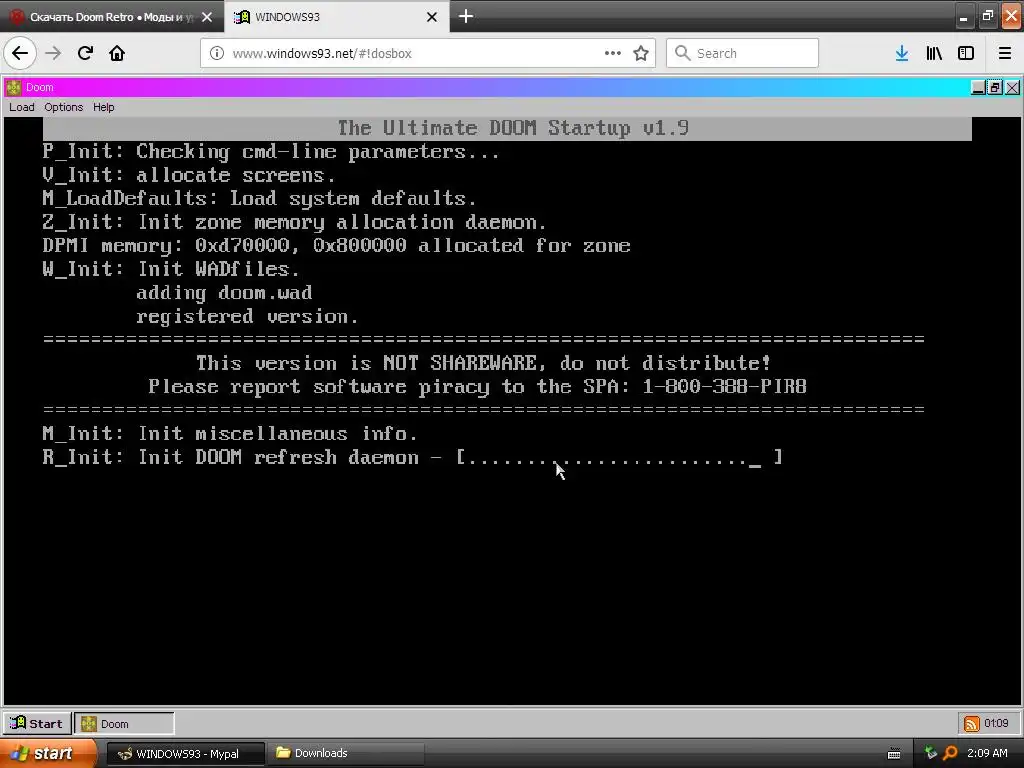Close the Doom window

(x=1012, y=88)
